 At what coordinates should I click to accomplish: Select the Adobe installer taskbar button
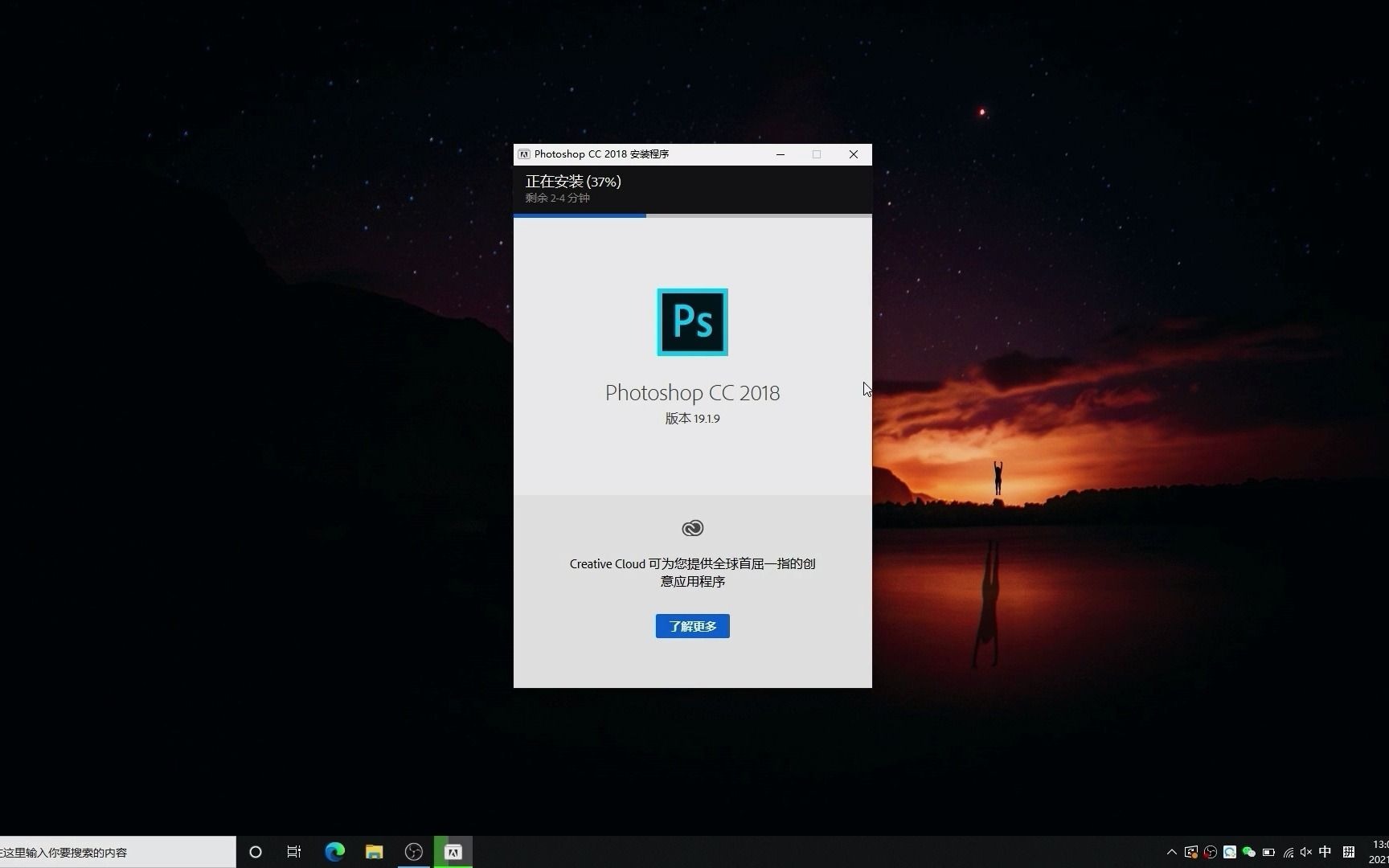pos(453,852)
